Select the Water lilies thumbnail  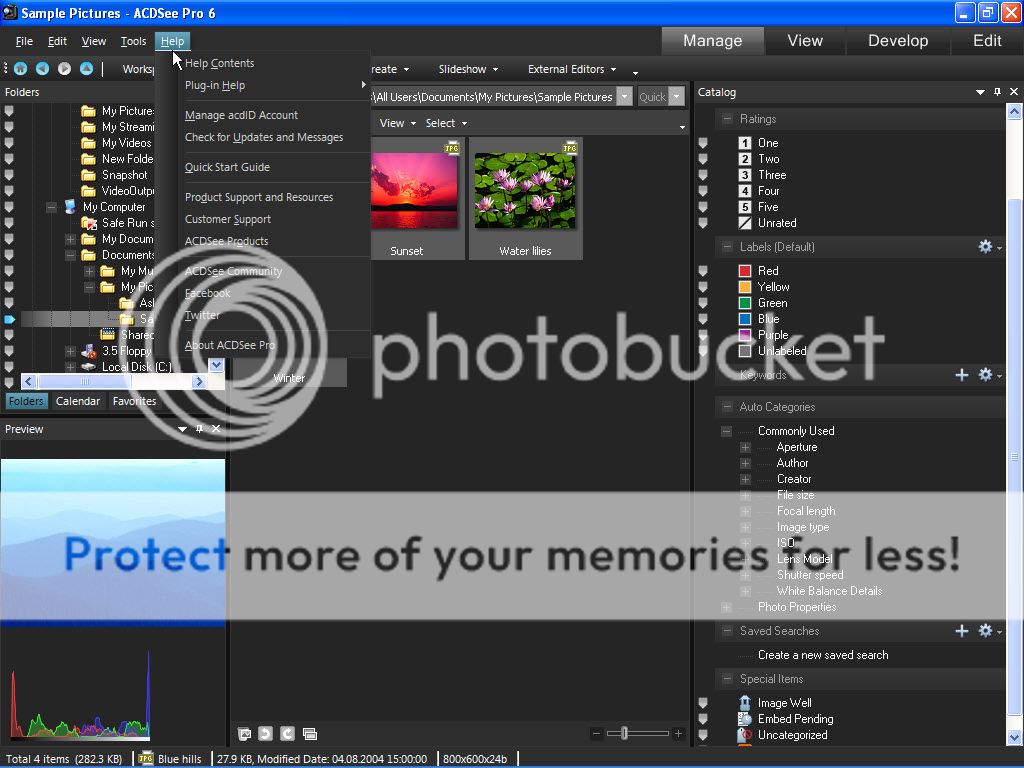(x=525, y=199)
